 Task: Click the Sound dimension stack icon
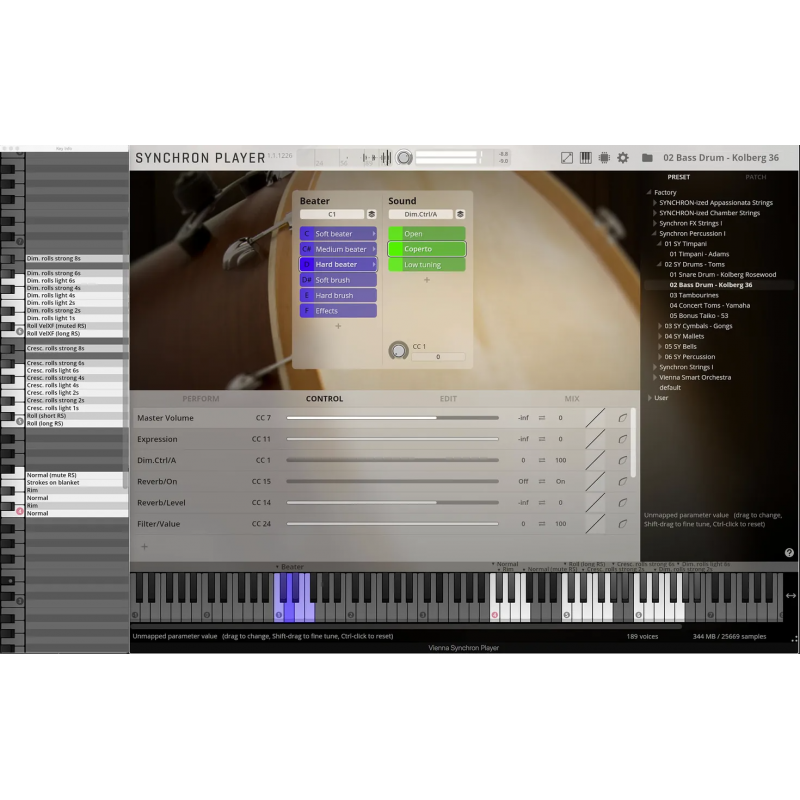tap(460, 214)
